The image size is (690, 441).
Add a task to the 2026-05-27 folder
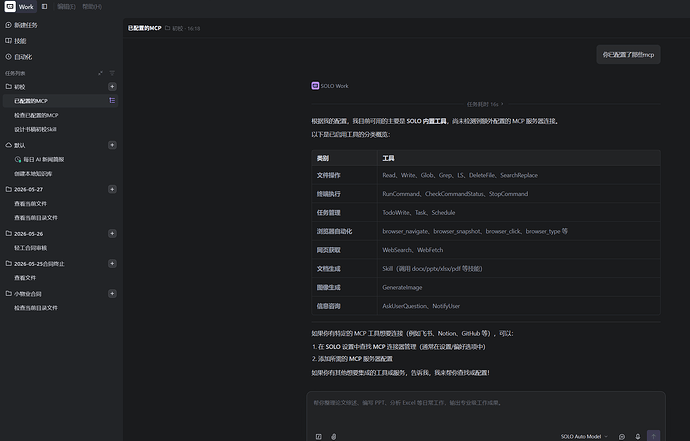pyautogui.click(x=112, y=189)
